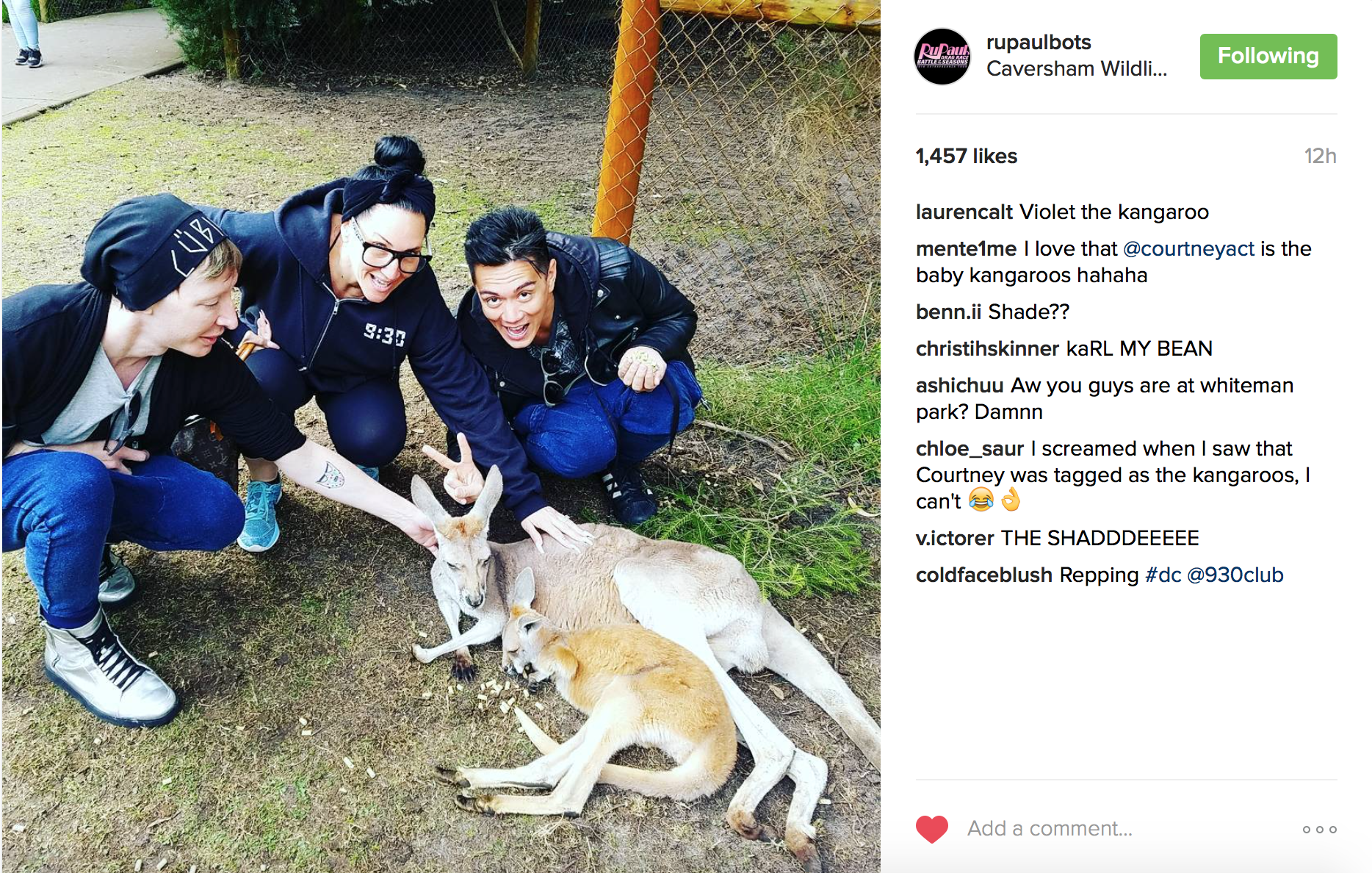The image size is (1372, 873).
Task: View the 1,457 likes list
Action: point(967,156)
